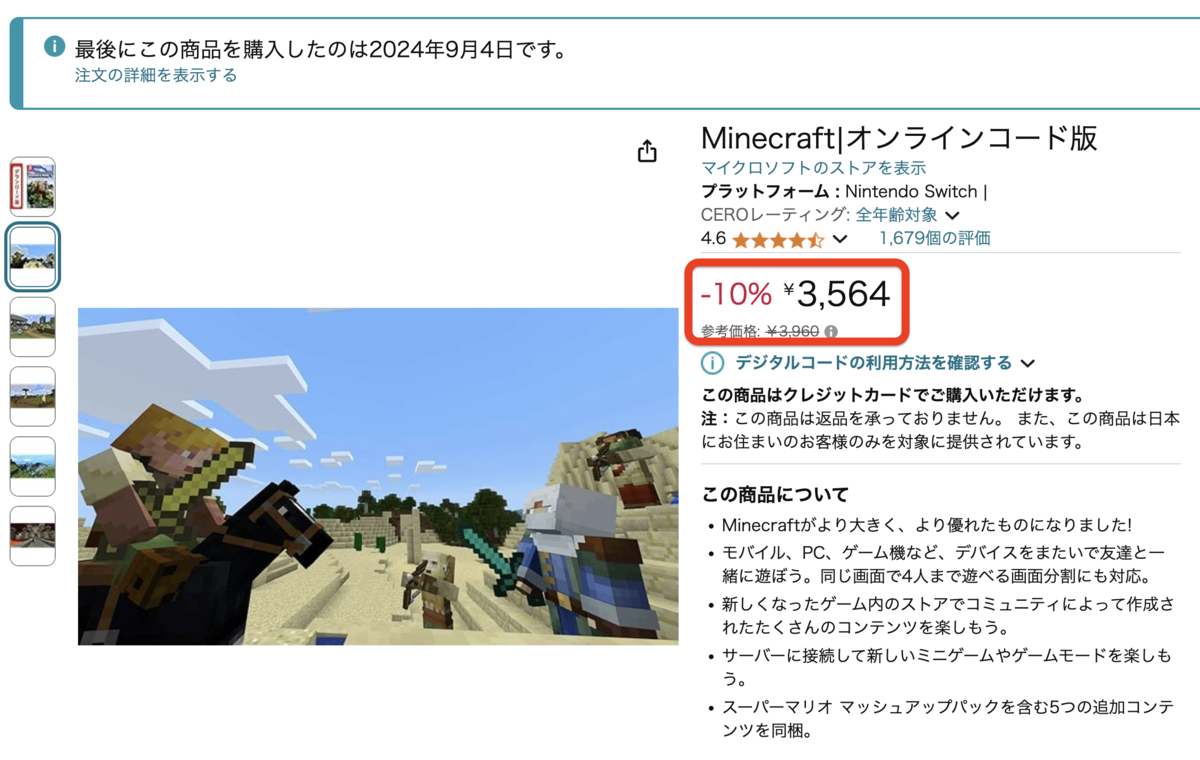The width and height of the screenshot is (1200, 760).
Task: Select the first package cover thumbnail
Action: click(33, 187)
